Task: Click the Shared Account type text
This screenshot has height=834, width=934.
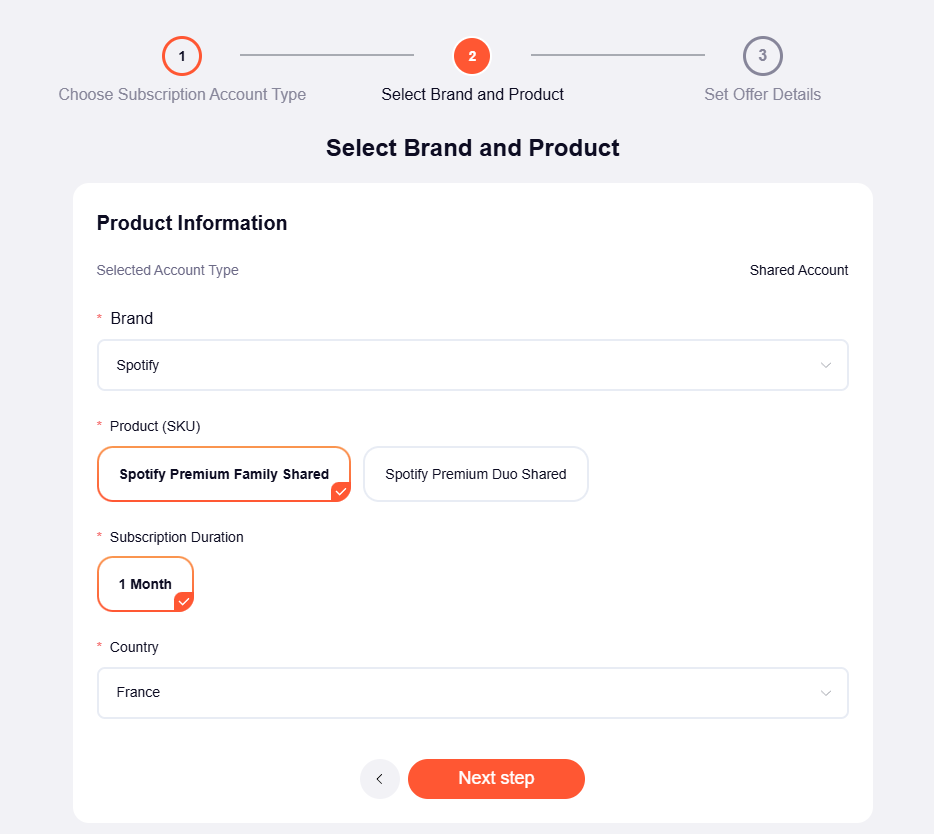Action: [798, 270]
